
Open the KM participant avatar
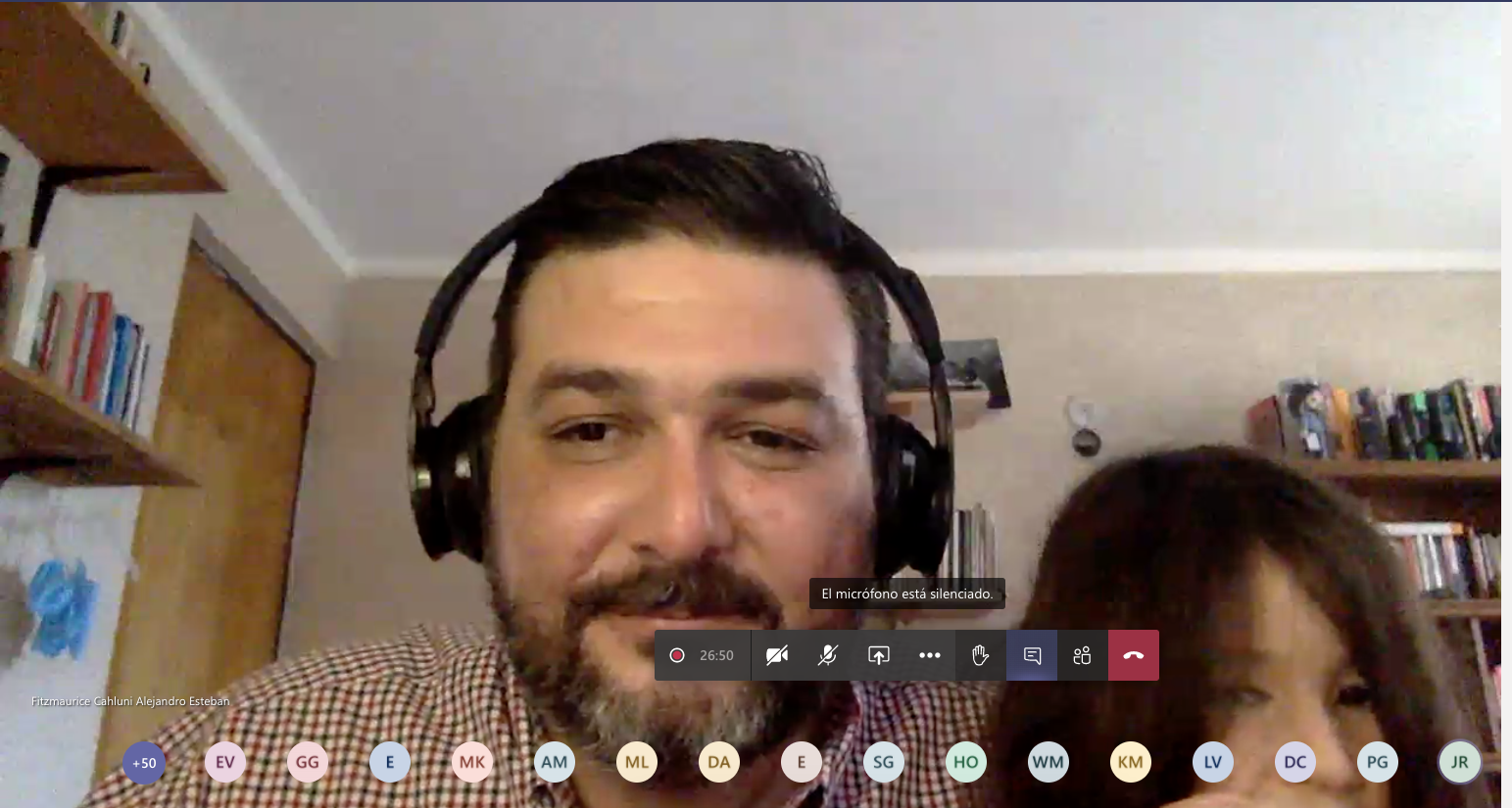tap(1131, 762)
